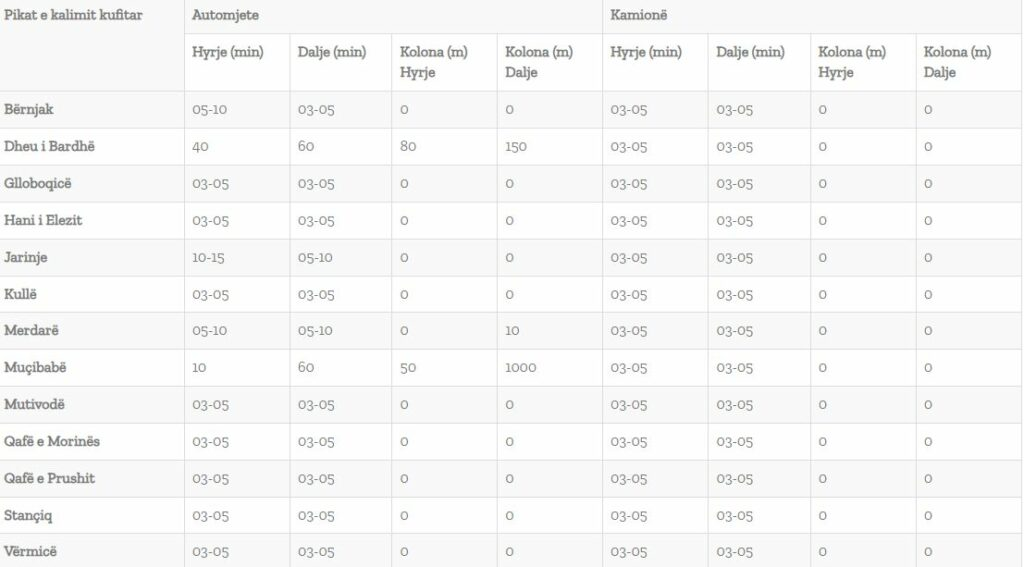The height and width of the screenshot is (567, 1024).
Task: Click the 1000 value in Muçibabë row
Action: pos(520,368)
